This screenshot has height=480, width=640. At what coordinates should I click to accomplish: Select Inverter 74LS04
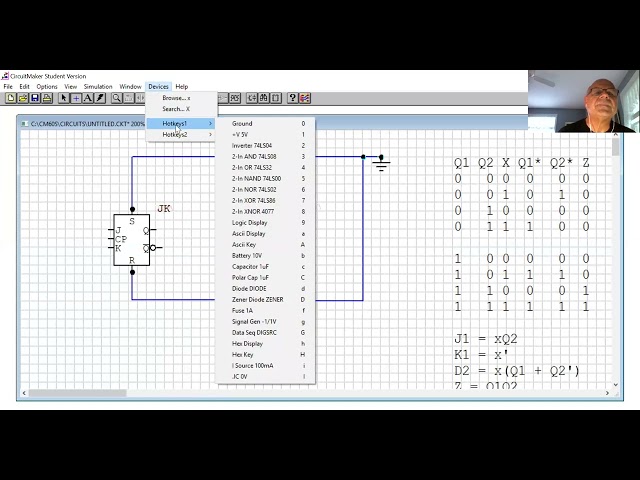266,145
